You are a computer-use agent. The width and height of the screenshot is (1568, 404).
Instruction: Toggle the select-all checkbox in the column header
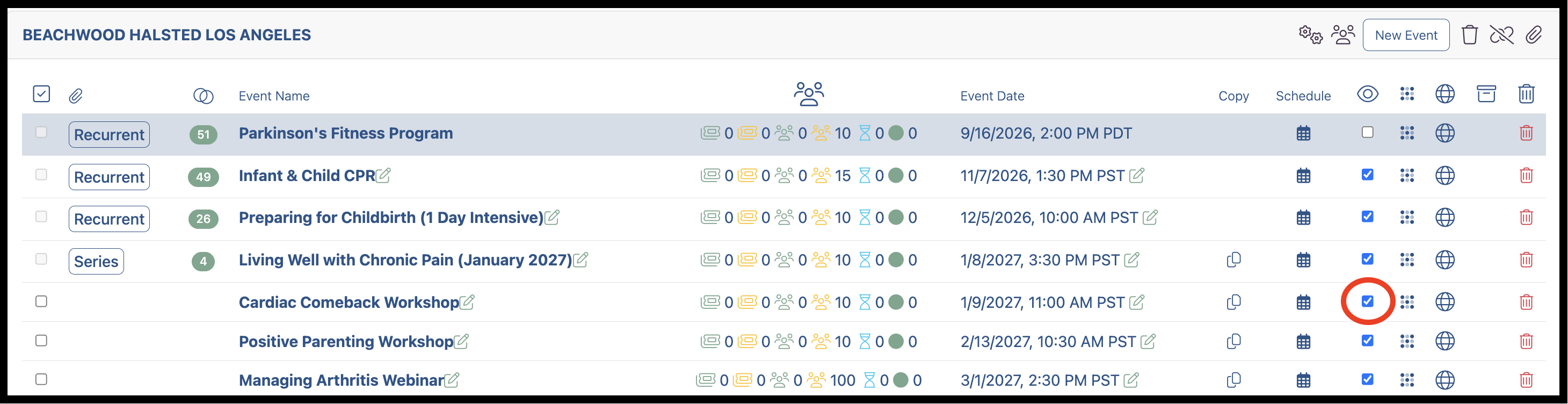(41, 95)
